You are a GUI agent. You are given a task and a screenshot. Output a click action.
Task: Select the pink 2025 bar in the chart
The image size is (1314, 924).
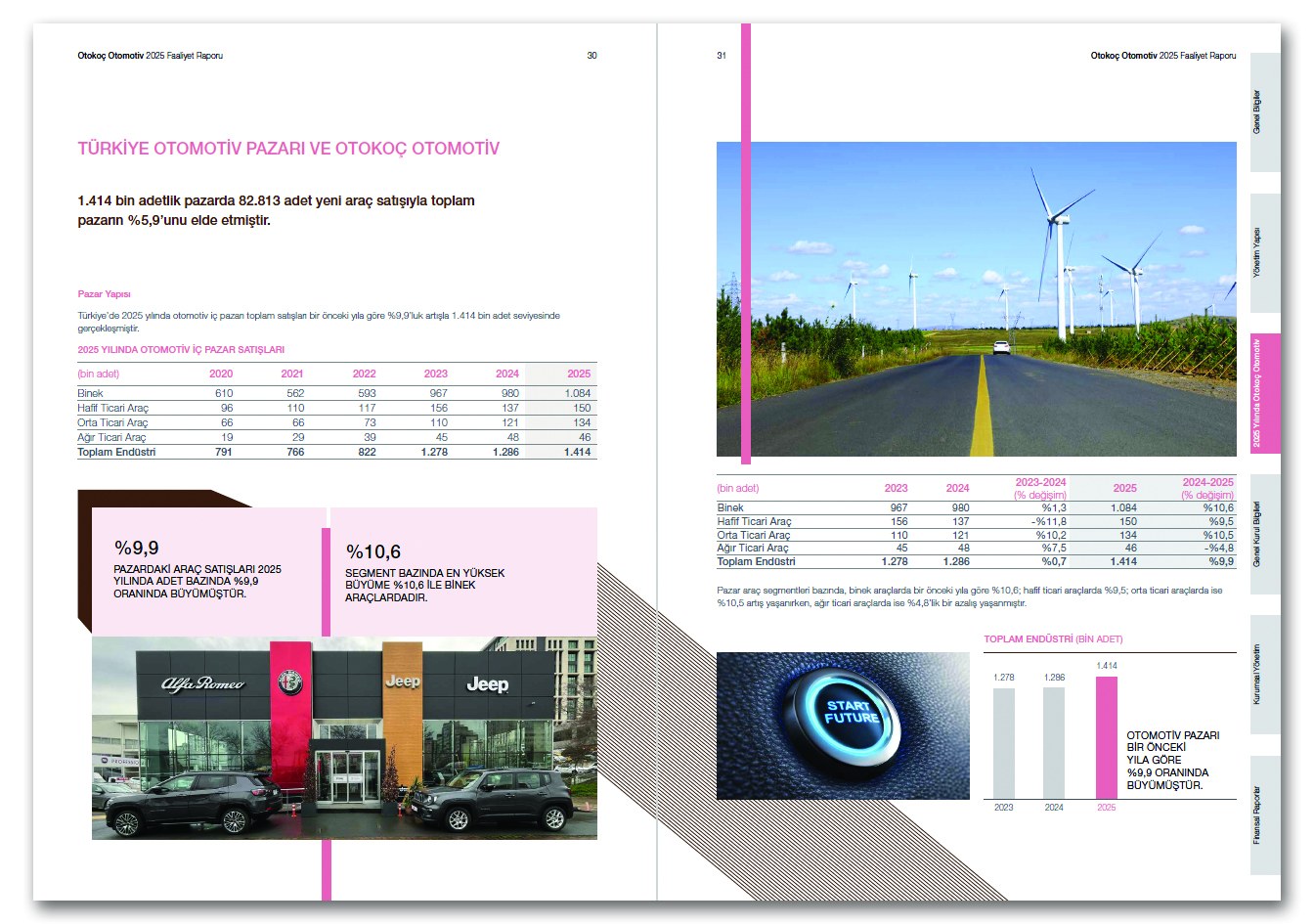pos(1106,738)
